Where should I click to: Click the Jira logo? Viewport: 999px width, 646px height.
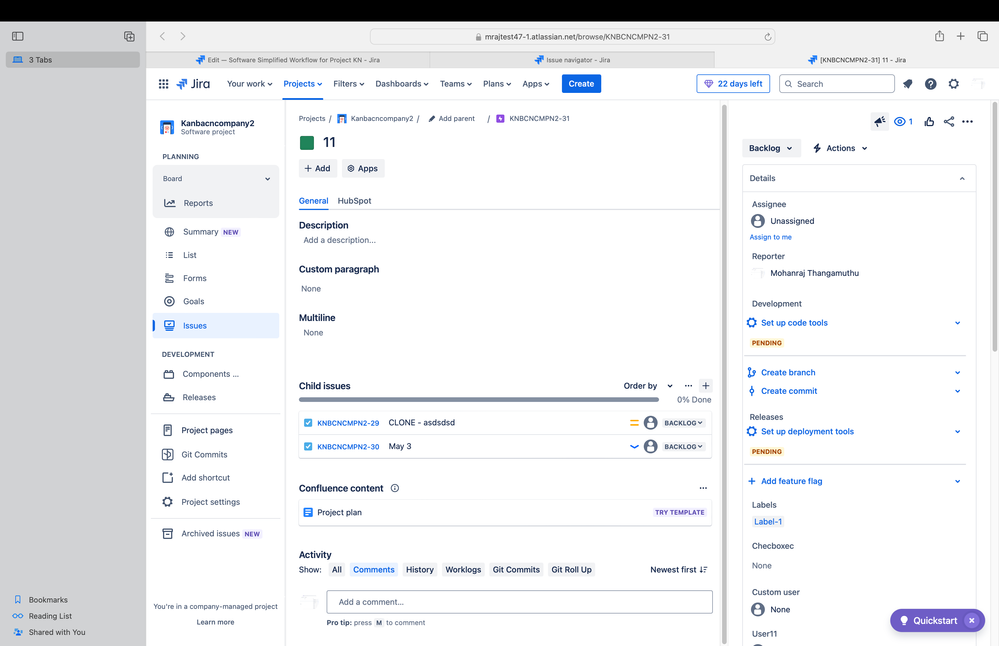pyautogui.click(x=193, y=83)
